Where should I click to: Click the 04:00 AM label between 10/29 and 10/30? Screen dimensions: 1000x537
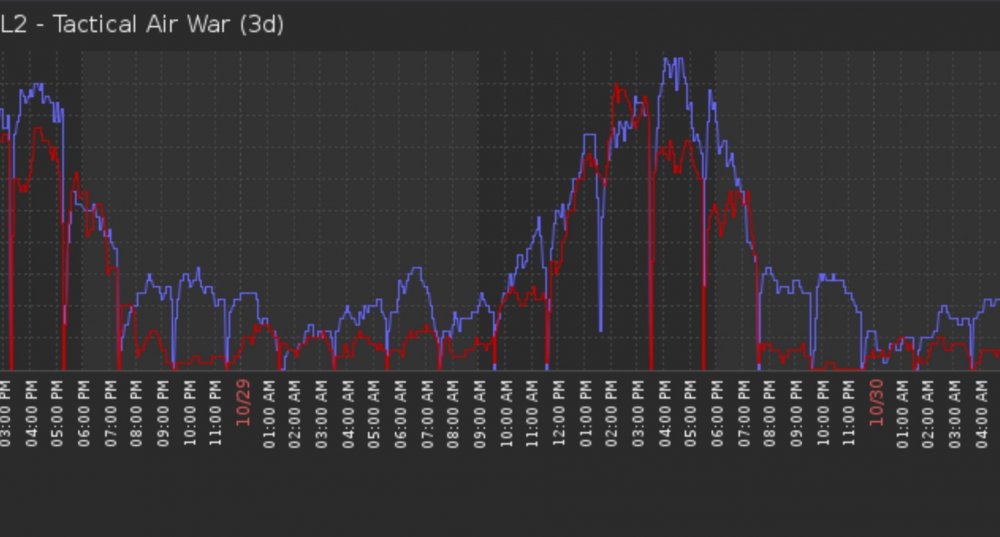348,414
